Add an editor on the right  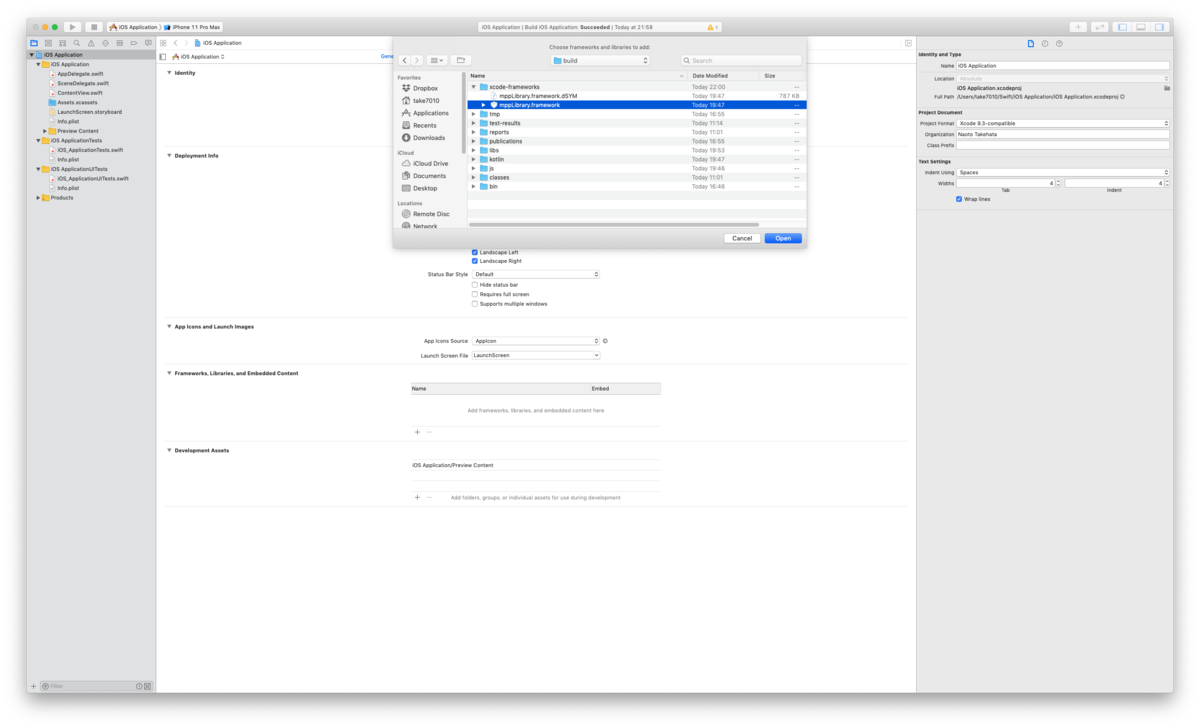pyautogui.click(x=908, y=43)
